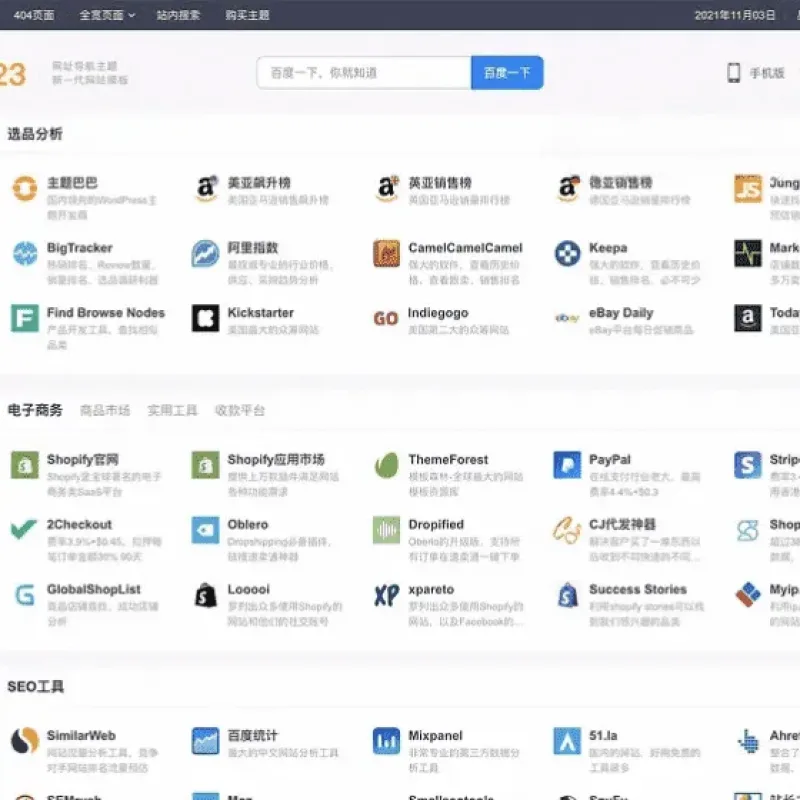Viewport: 800px width, 800px height.
Task: Click the Success Stories icon
Action: pyautogui.click(x=567, y=595)
